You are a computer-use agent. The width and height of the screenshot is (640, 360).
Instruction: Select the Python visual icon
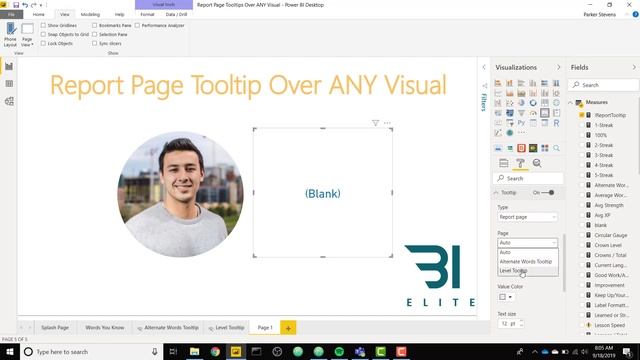pyautogui.click(x=521, y=122)
